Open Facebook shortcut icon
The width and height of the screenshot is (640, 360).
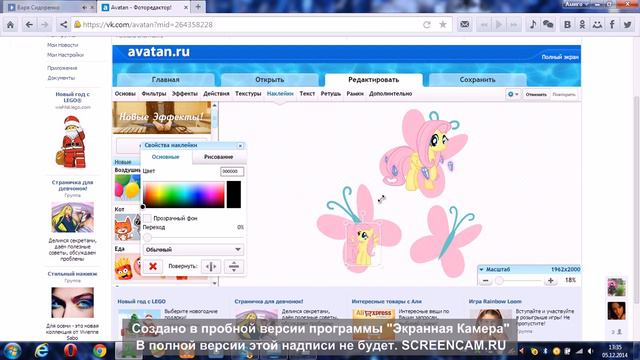click(612, 25)
